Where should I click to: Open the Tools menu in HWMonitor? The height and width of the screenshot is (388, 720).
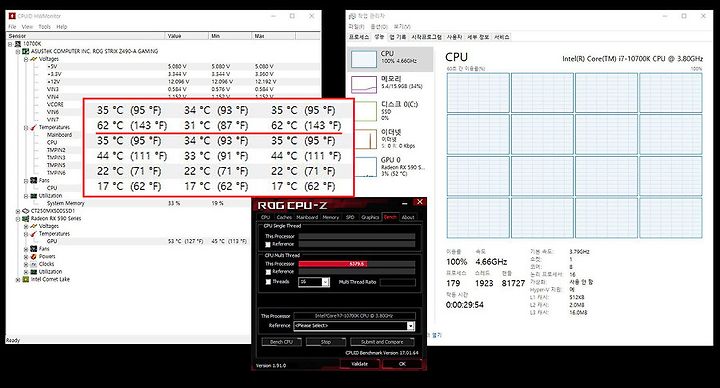pyautogui.click(x=45, y=27)
